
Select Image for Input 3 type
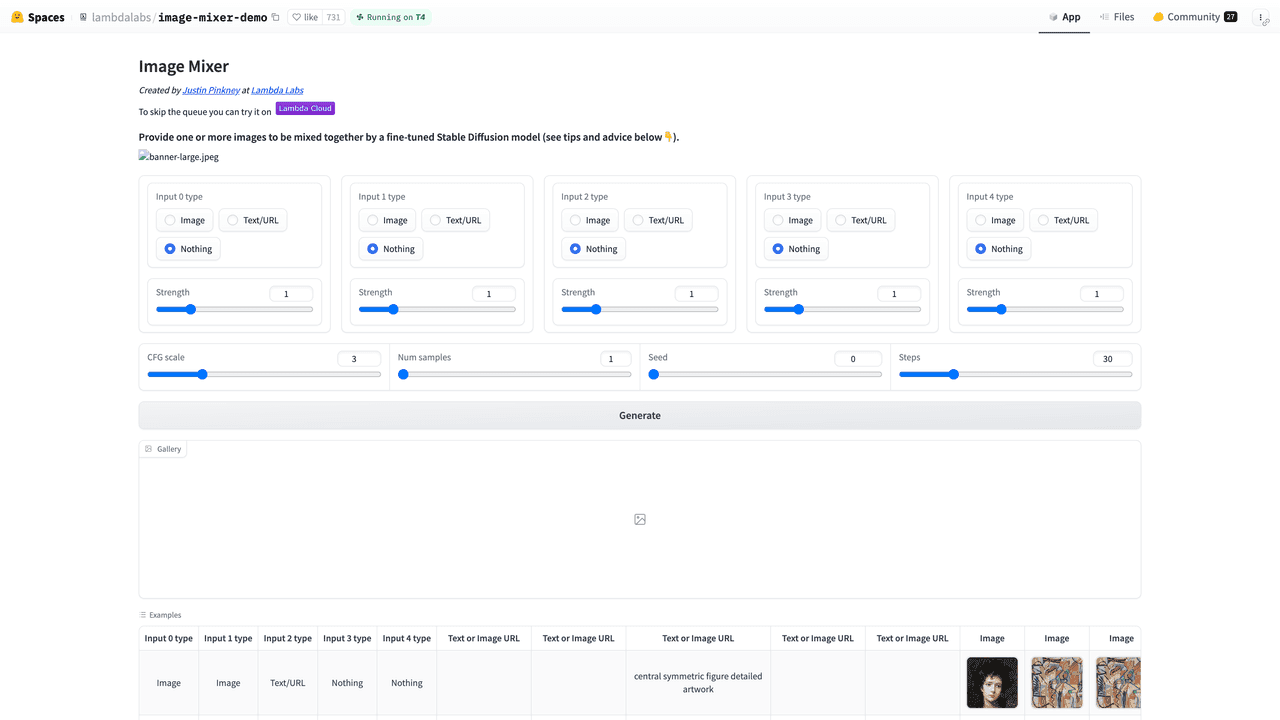pos(792,220)
